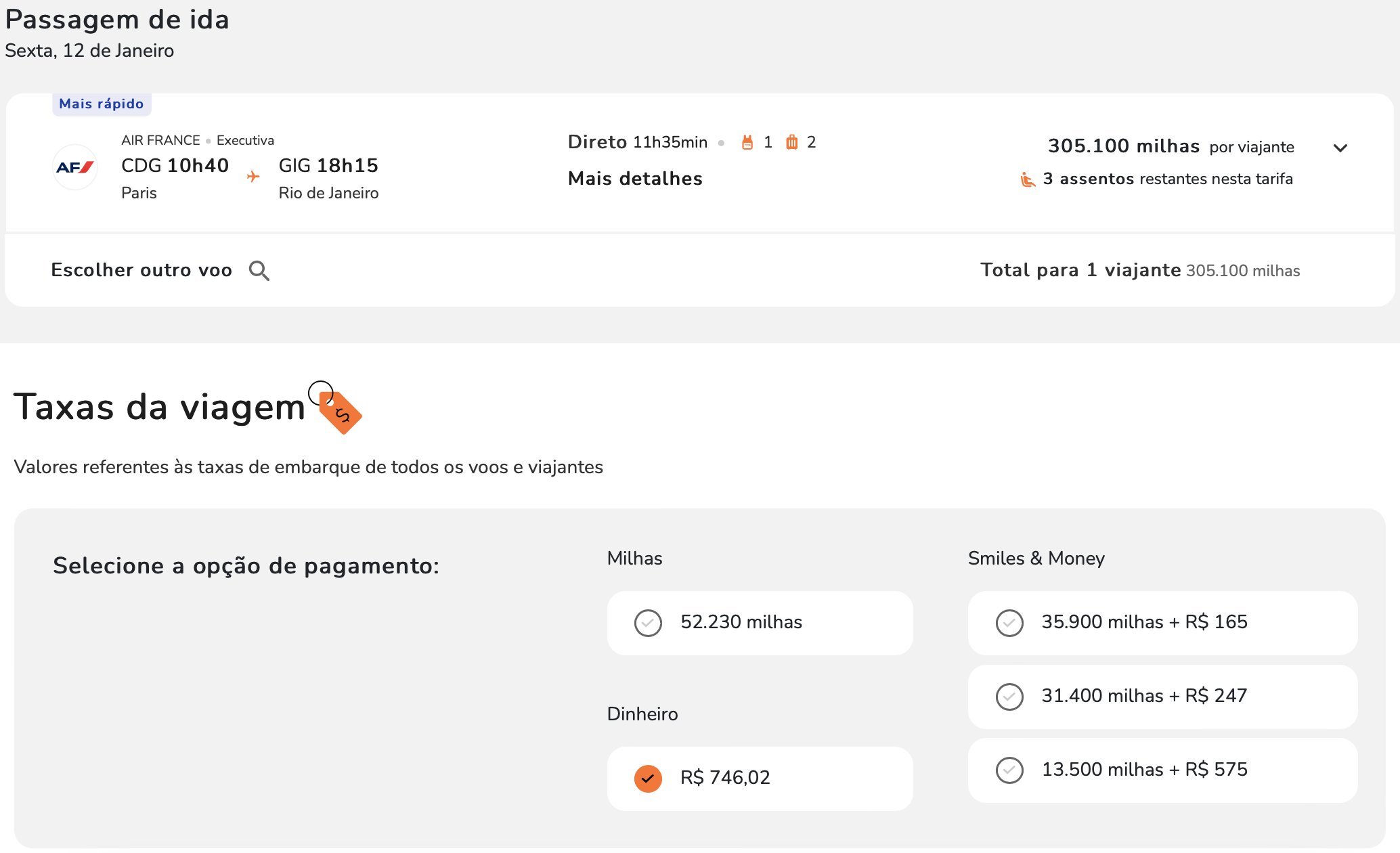This screenshot has height=853, width=1400.
Task: Click the Air France airline logo
Action: tap(75, 167)
